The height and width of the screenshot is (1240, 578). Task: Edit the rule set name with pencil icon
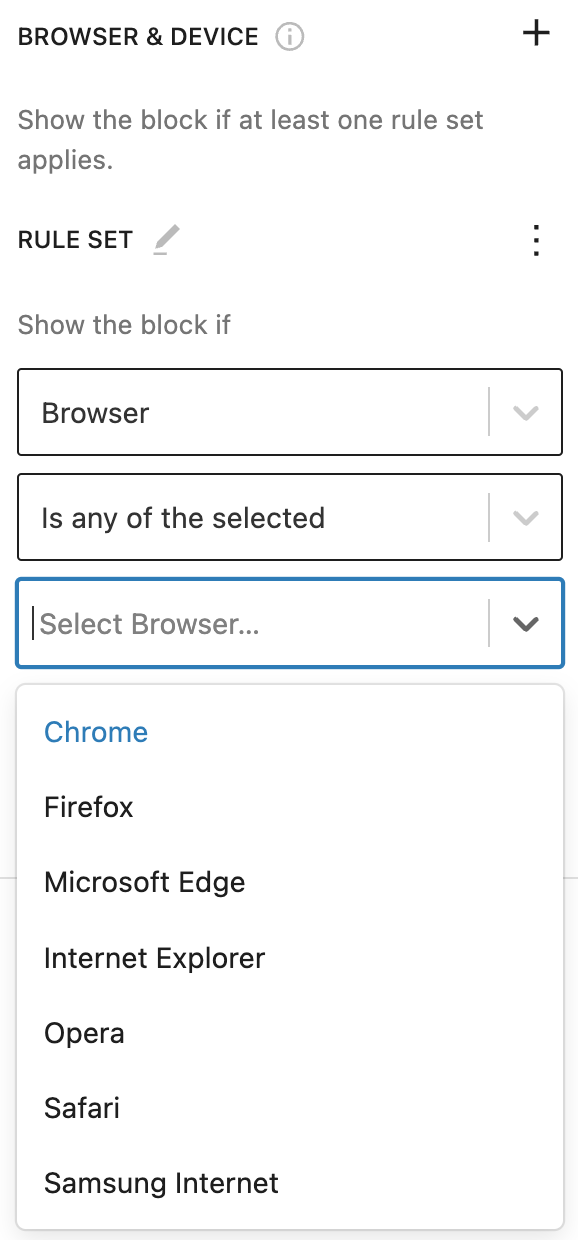coord(166,240)
